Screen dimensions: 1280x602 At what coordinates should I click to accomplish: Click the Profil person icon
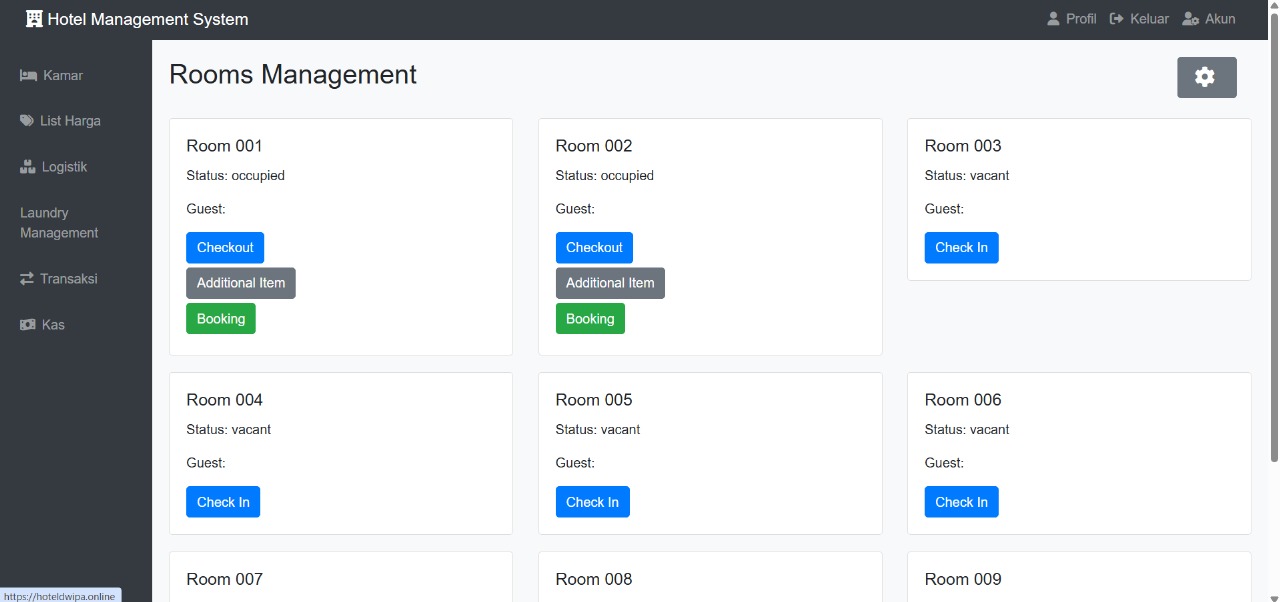click(x=1053, y=18)
